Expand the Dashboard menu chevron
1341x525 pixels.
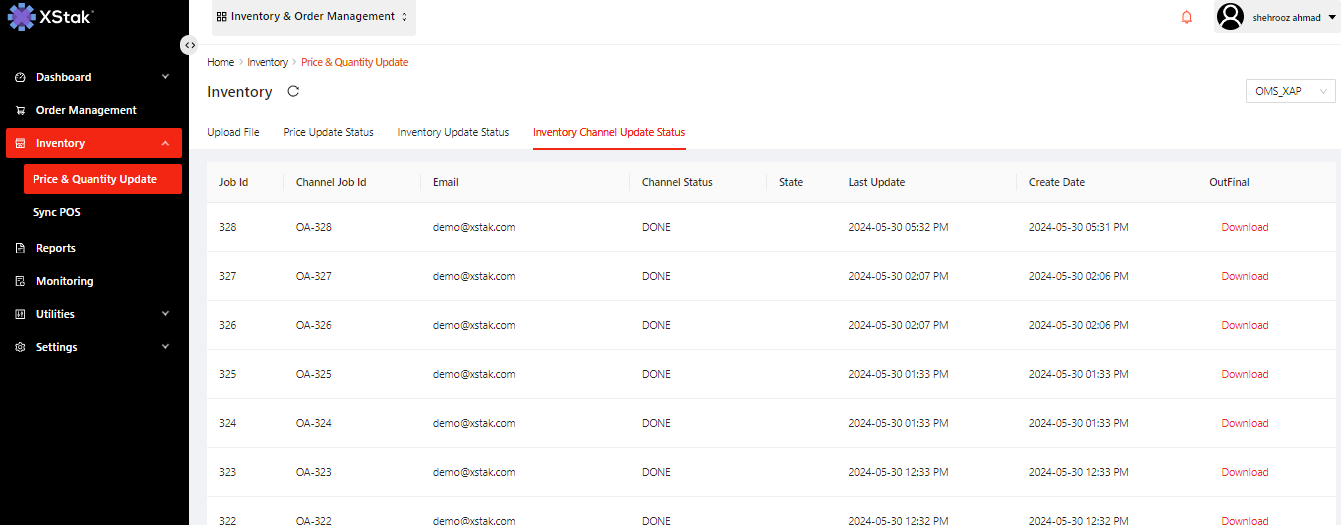tap(166, 77)
